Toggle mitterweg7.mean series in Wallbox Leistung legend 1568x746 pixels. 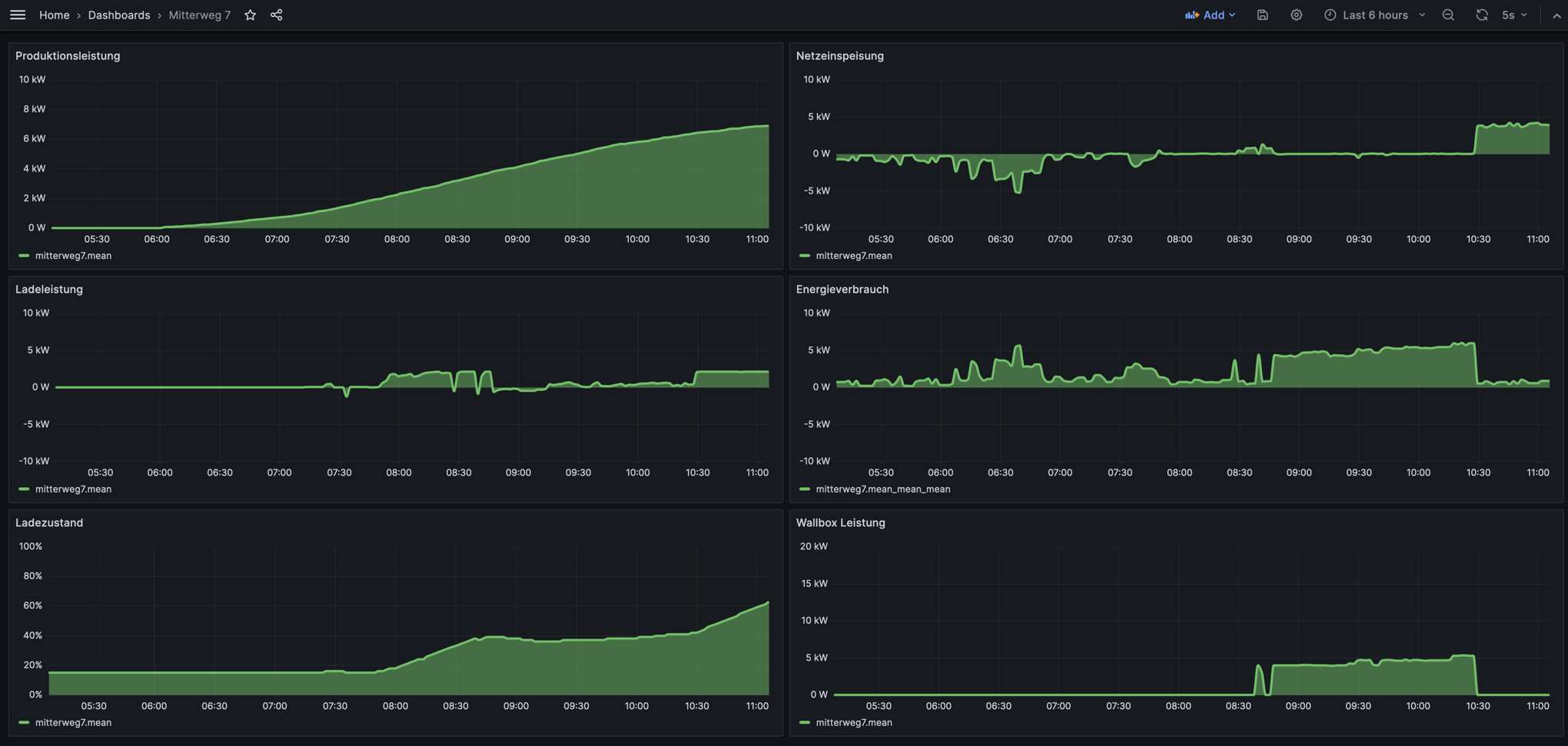click(x=854, y=723)
